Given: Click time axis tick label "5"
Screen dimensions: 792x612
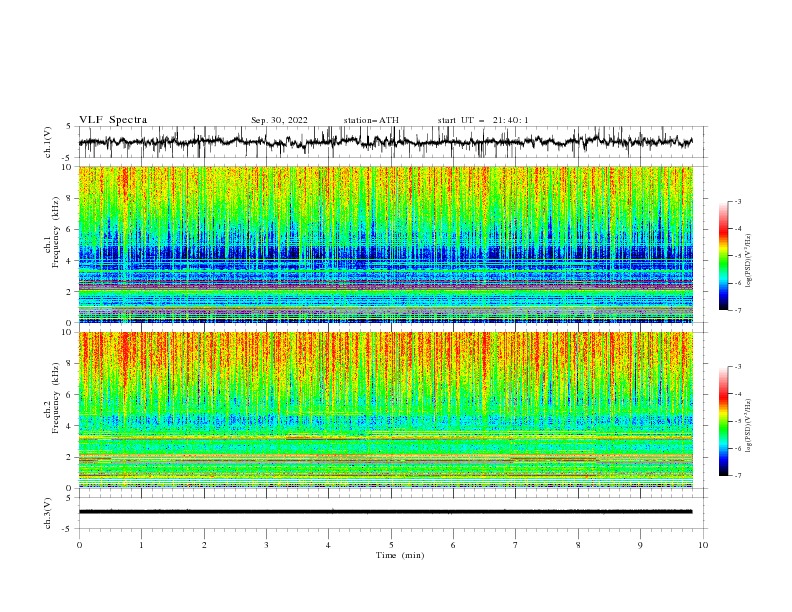Looking at the screenshot, I should tap(391, 545).
